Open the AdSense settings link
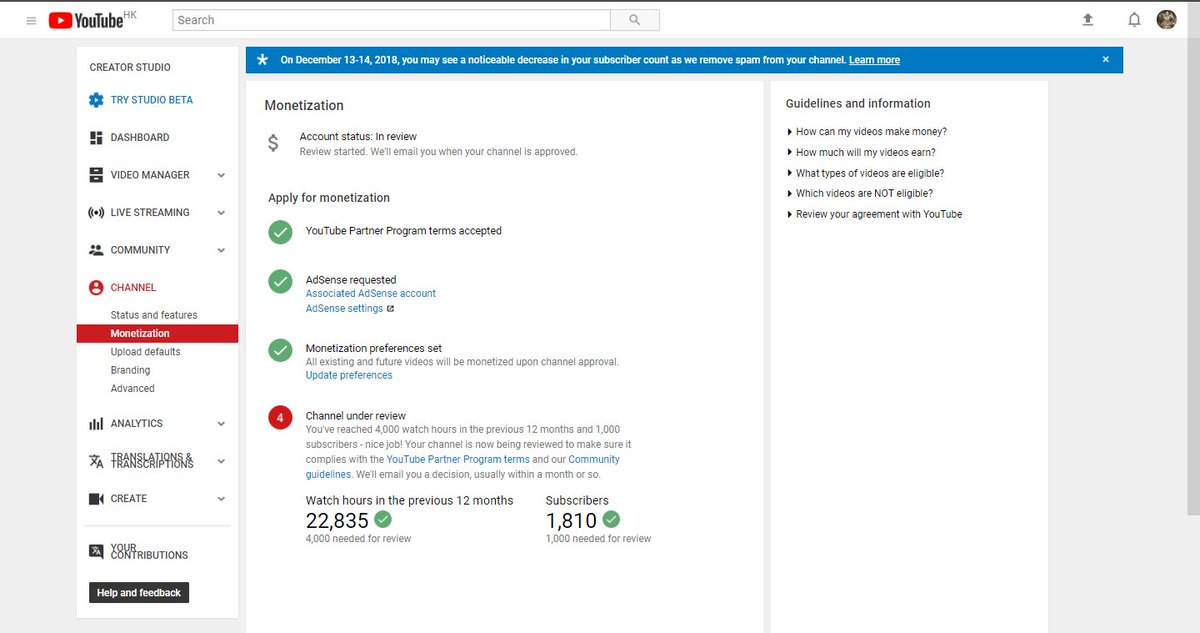Screen dimensions: 1200x633 coord(344,309)
